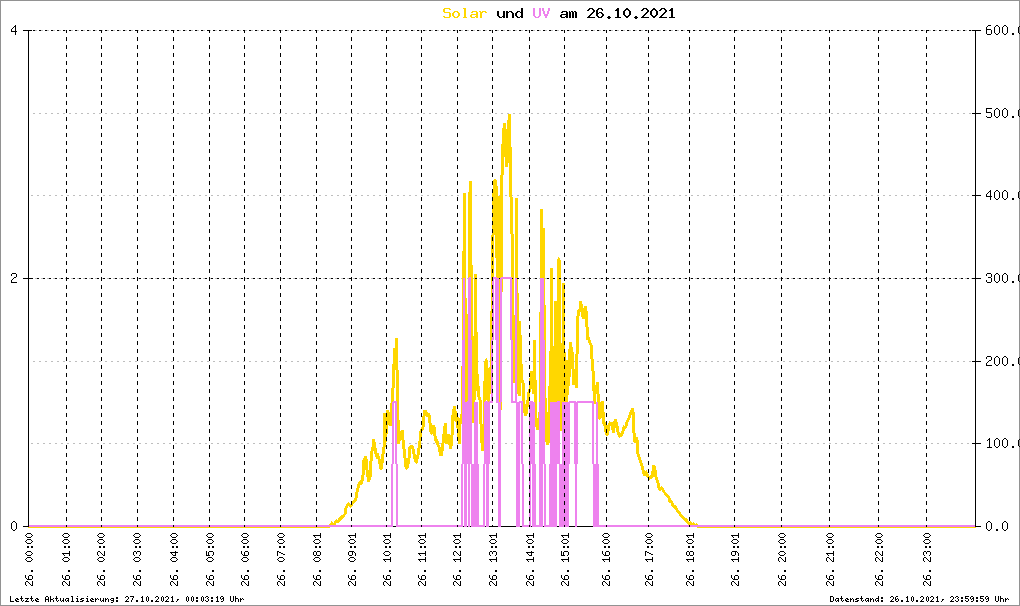Click the date '26.10.2021' in the chart title
The image size is (1020, 606).
(x=630, y=13)
